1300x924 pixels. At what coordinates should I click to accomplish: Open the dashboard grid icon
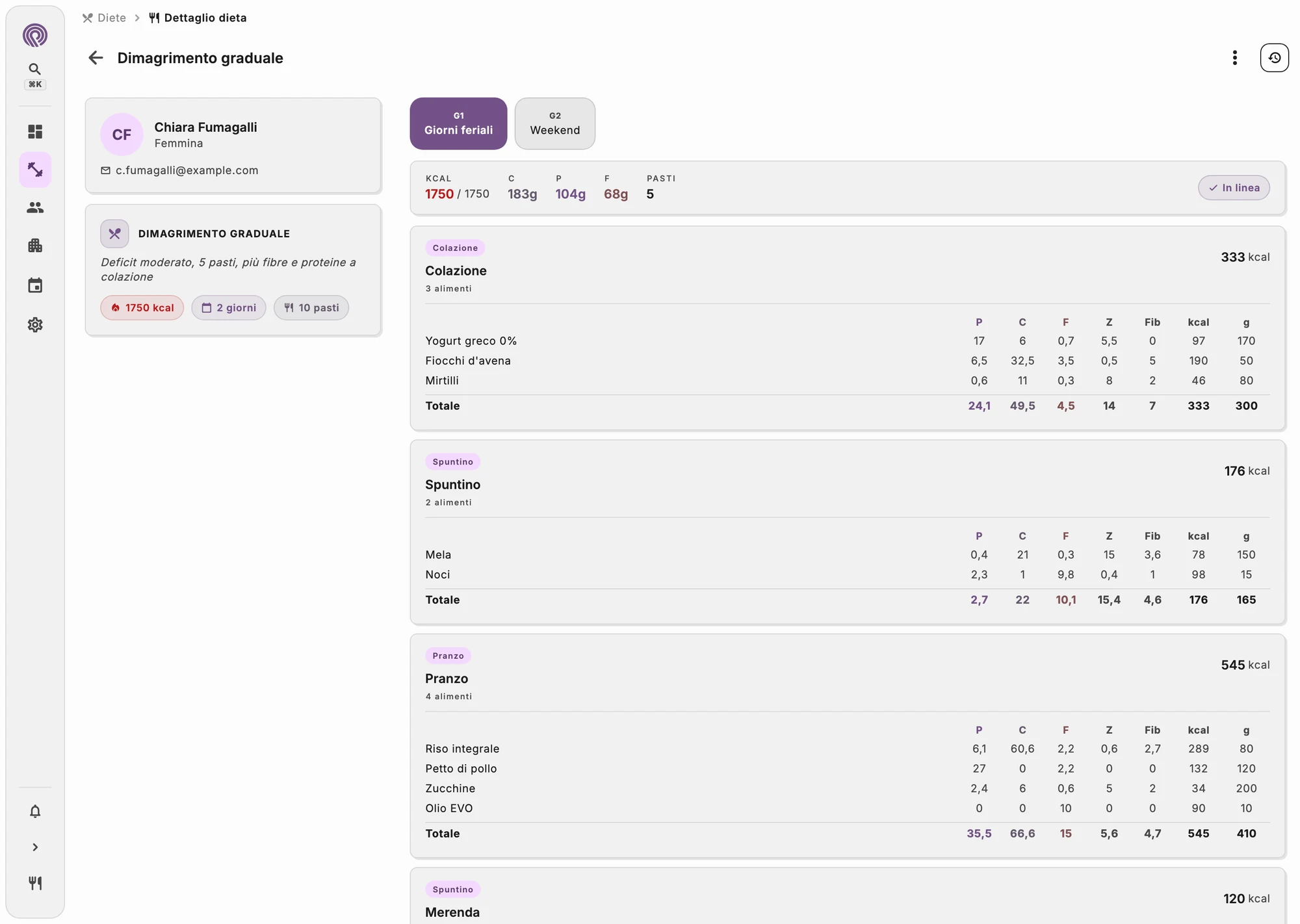click(35, 132)
